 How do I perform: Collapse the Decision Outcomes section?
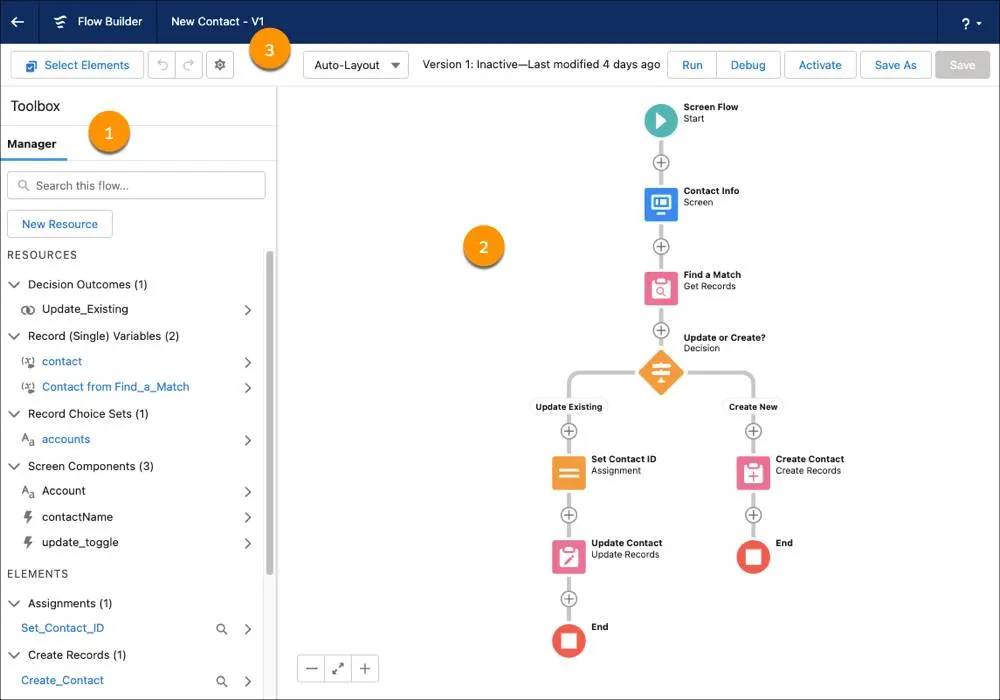[14, 284]
